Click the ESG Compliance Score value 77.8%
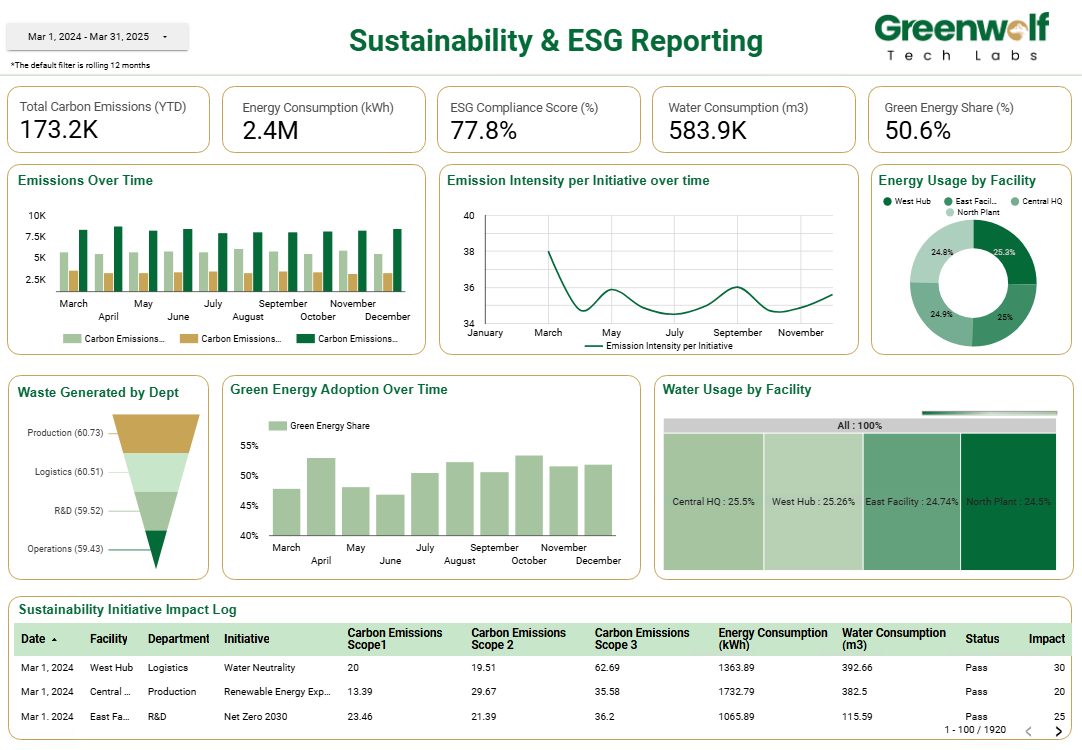The image size is (1082, 750). click(x=484, y=130)
